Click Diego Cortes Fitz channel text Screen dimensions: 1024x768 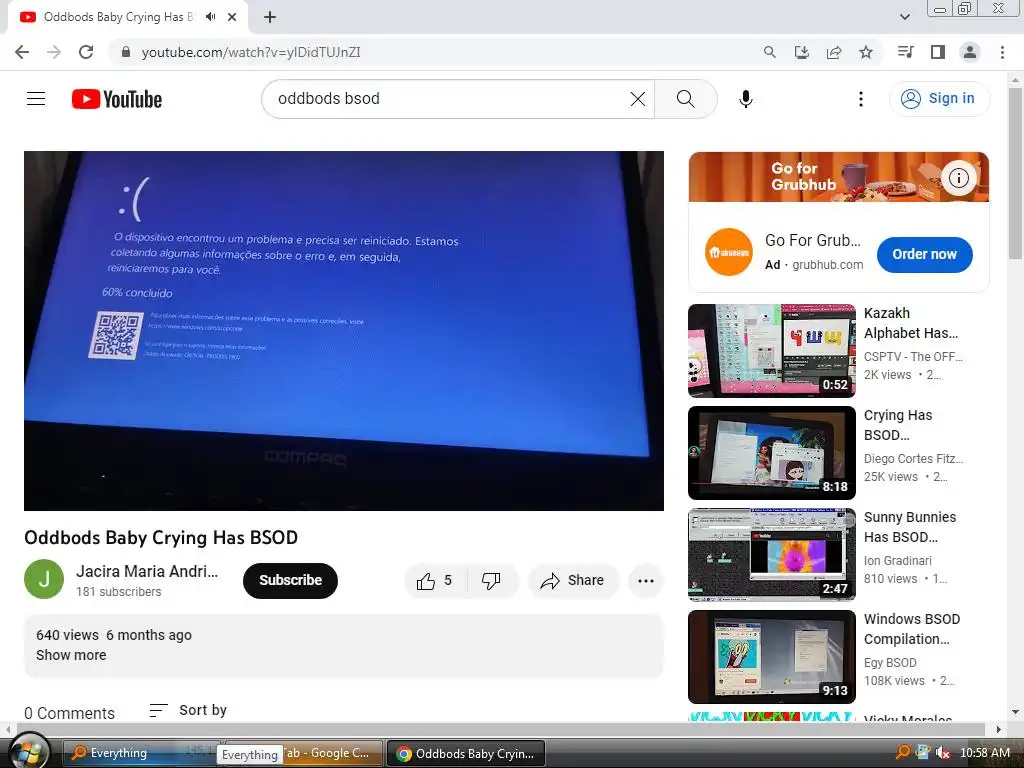click(913, 458)
